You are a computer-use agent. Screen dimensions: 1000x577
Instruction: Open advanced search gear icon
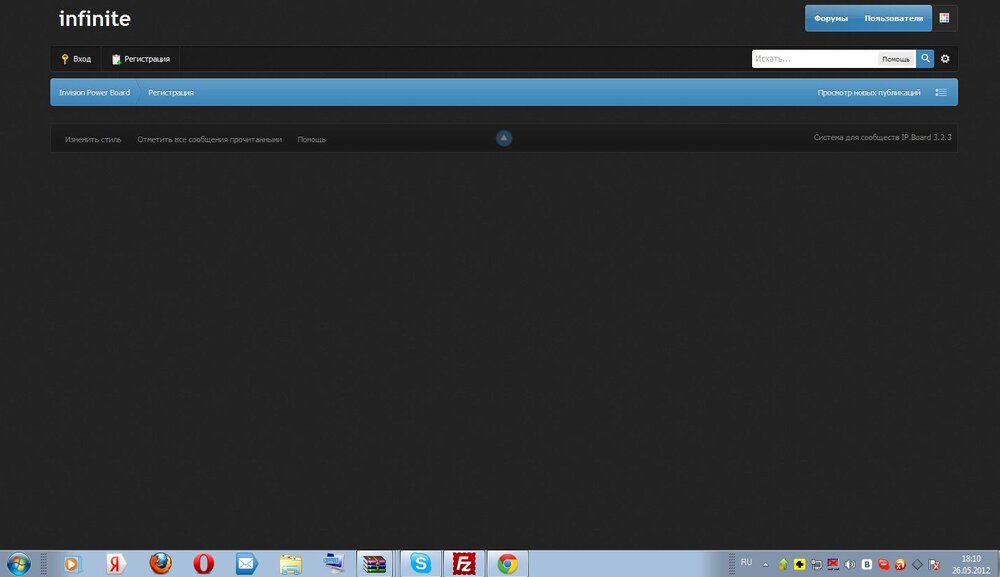pos(945,59)
